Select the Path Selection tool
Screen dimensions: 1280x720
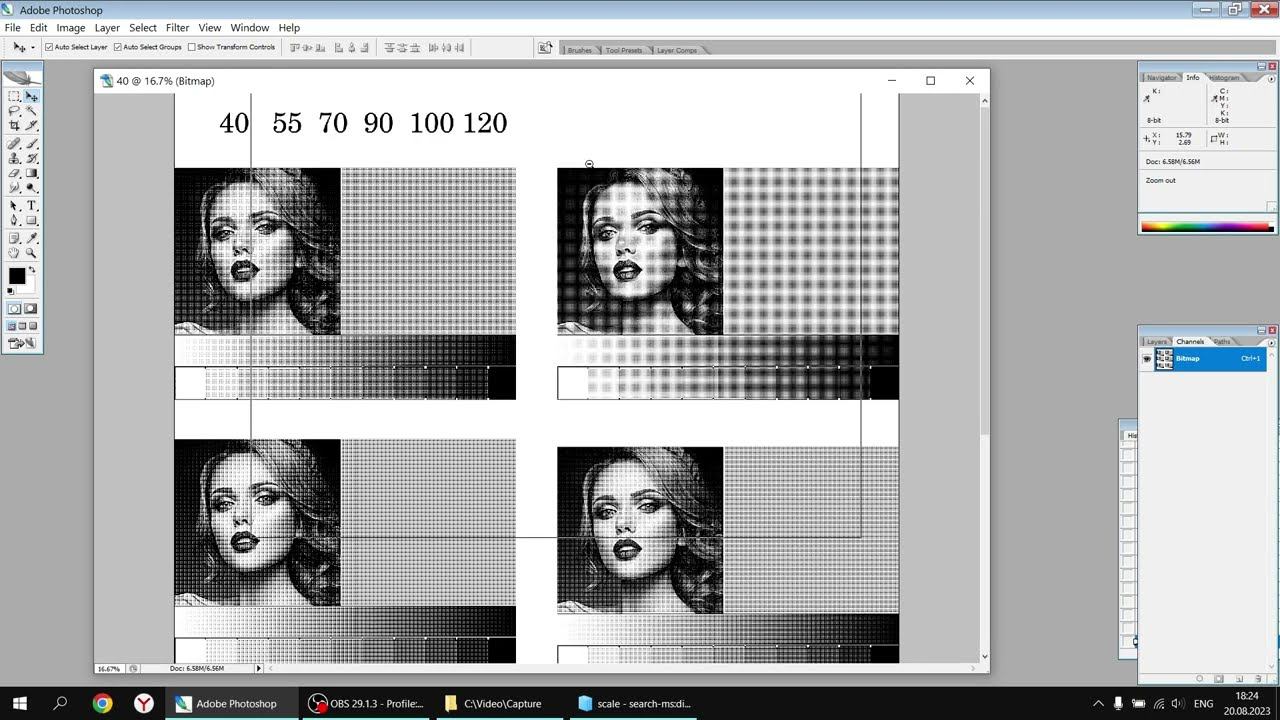(x=14, y=205)
